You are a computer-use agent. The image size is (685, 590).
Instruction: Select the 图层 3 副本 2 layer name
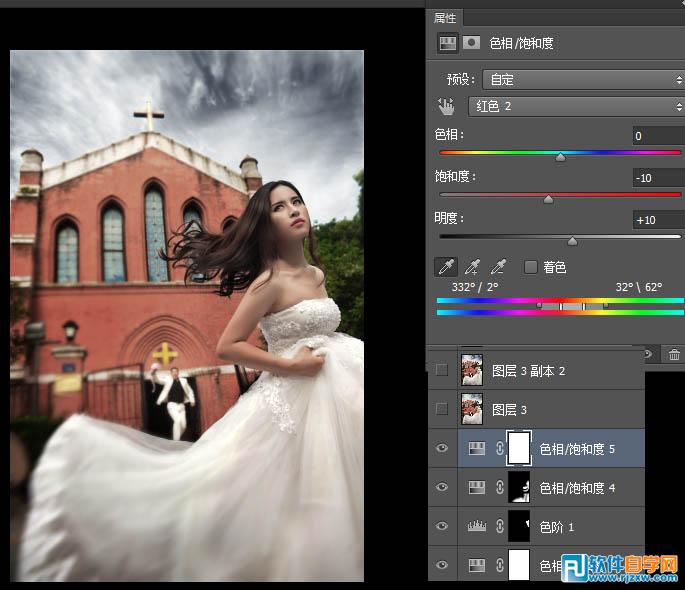coord(529,371)
